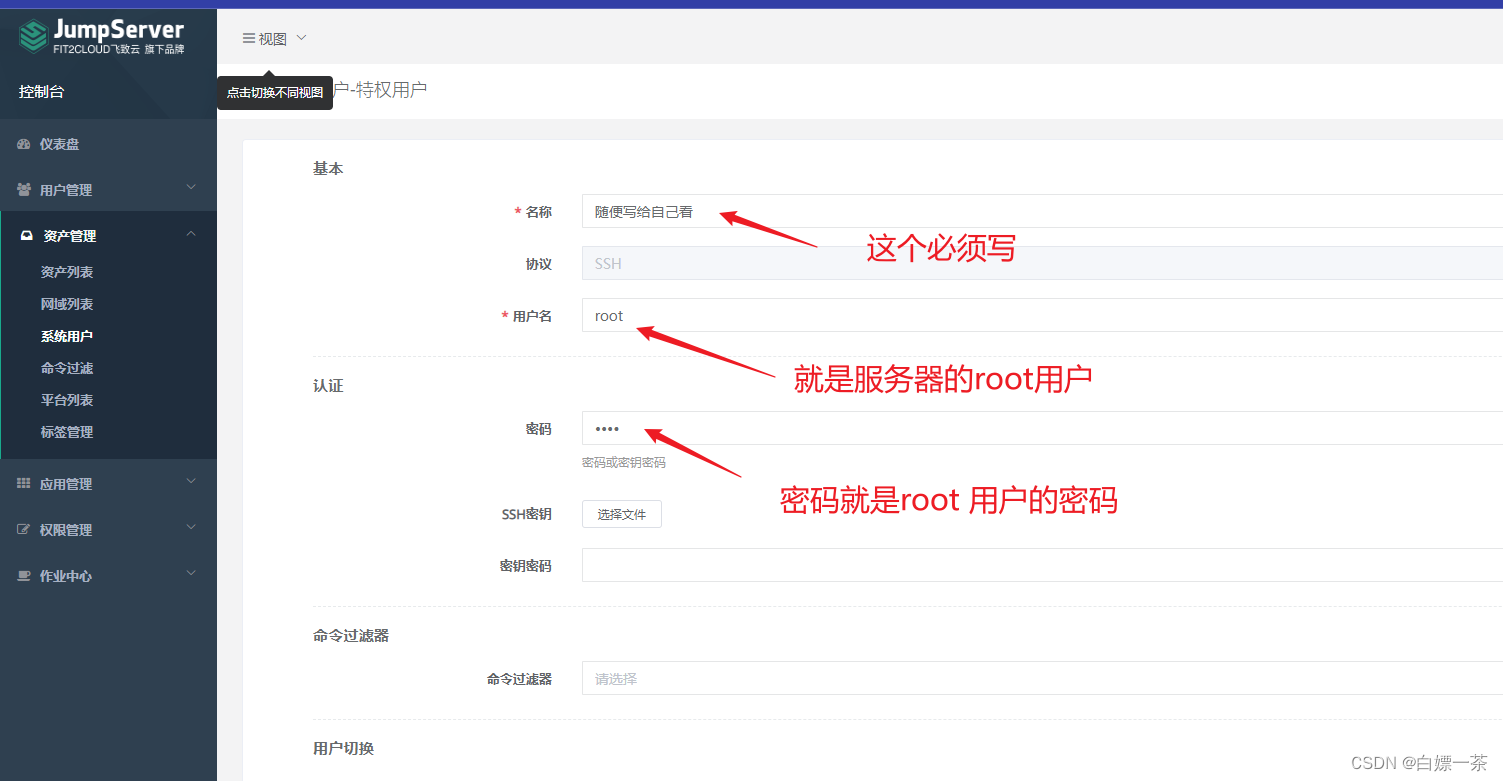
Task: Click the 认证 section heading
Action: tap(328, 385)
